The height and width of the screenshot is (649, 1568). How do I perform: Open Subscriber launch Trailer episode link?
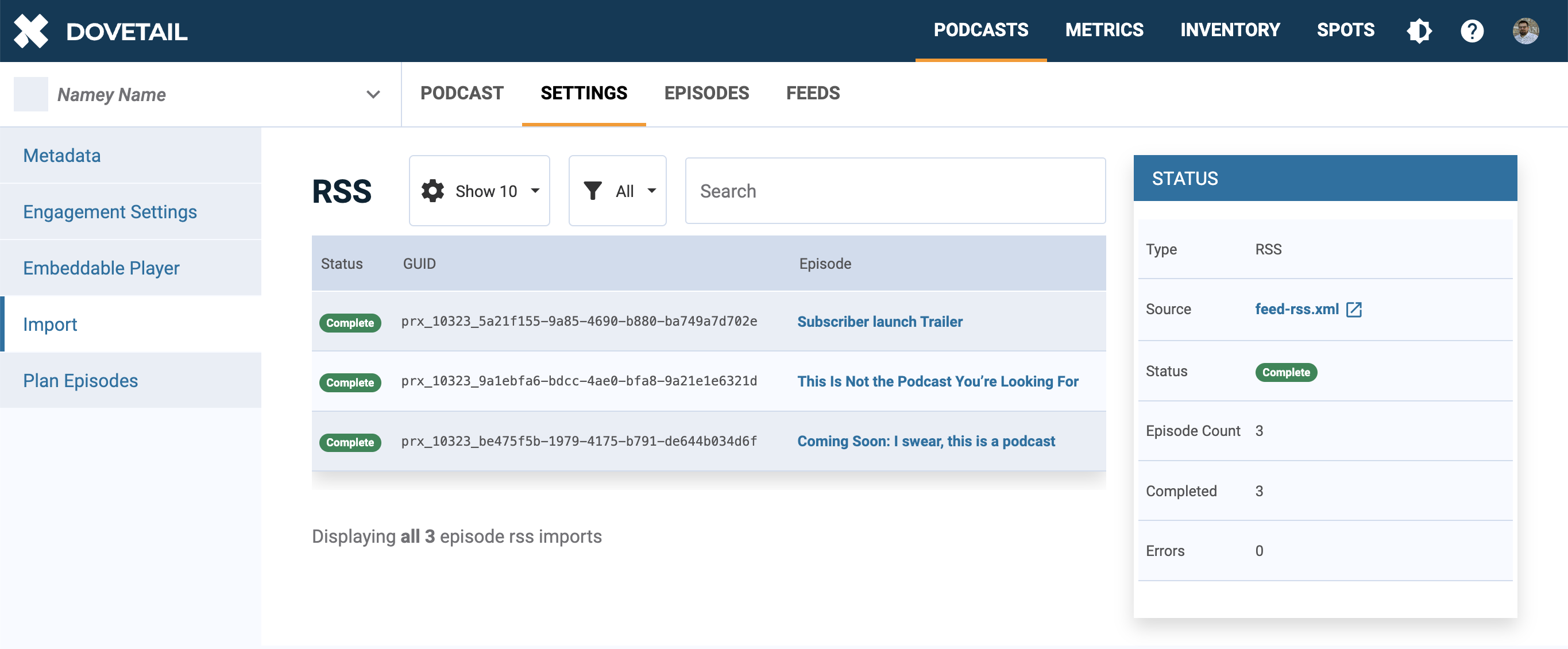(x=879, y=322)
